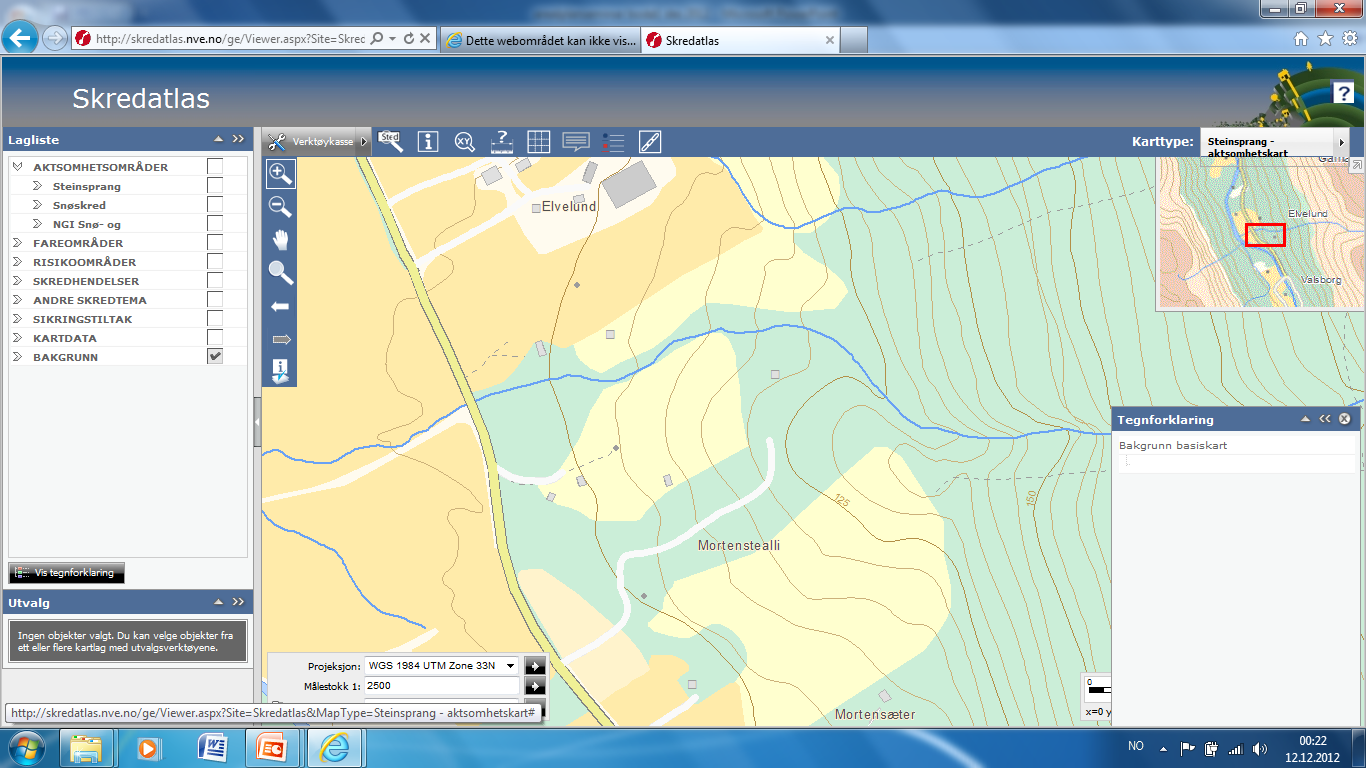Viewport: 1366px width, 768px height.
Task: Expand the Steinsprang sublayer arrow
Action: [x=38, y=186]
